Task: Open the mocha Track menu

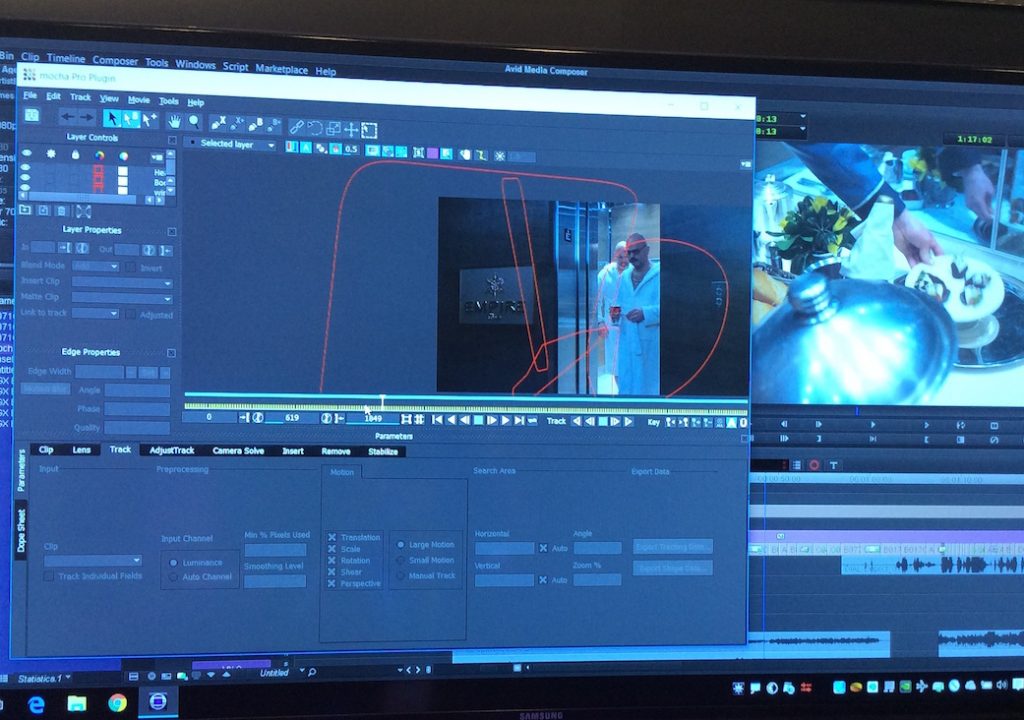Action: click(x=80, y=97)
